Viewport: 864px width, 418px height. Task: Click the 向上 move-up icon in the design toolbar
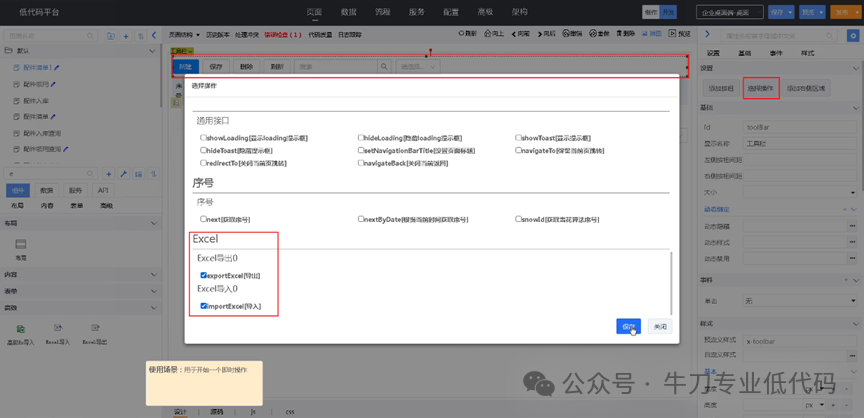pyautogui.click(x=487, y=34)
